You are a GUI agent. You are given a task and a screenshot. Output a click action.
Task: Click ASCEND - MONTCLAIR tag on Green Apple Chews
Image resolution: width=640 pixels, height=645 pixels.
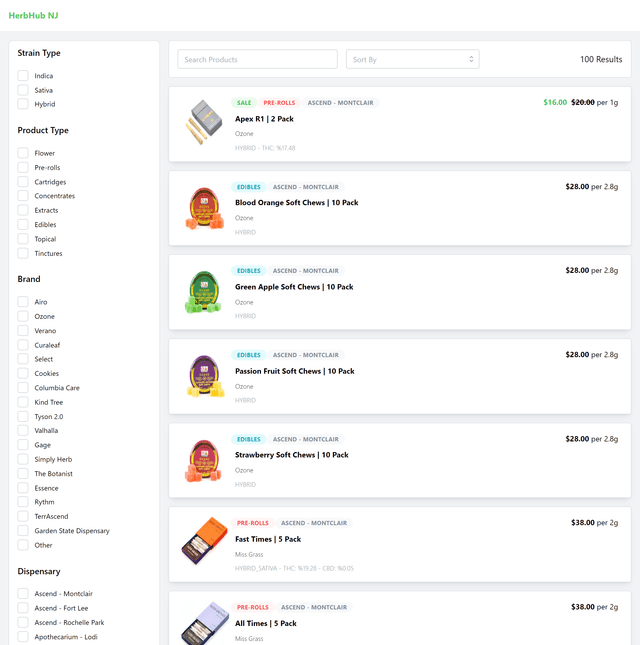pos(306,271)
